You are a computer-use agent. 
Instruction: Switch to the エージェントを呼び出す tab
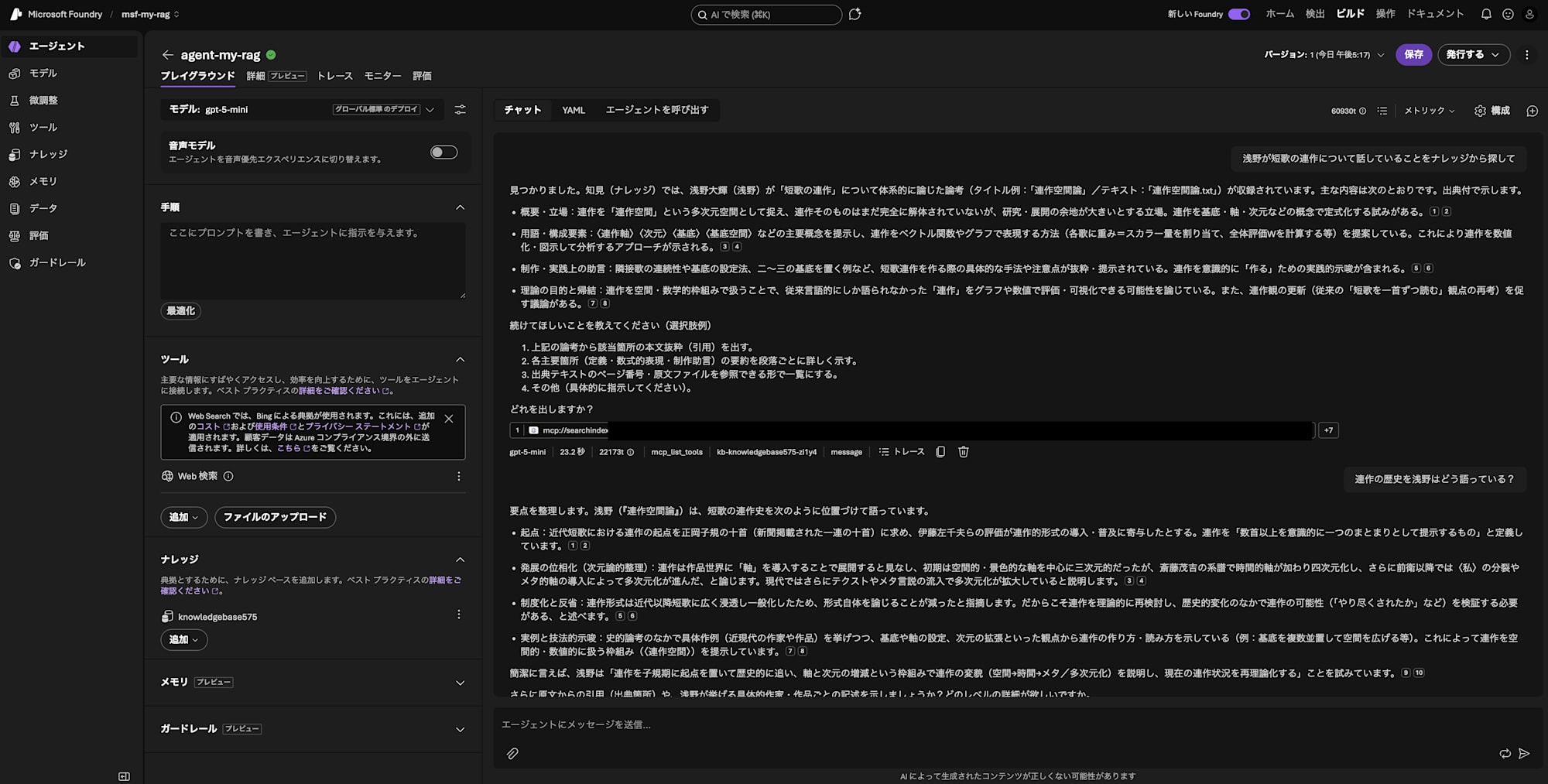click(657, 110)
